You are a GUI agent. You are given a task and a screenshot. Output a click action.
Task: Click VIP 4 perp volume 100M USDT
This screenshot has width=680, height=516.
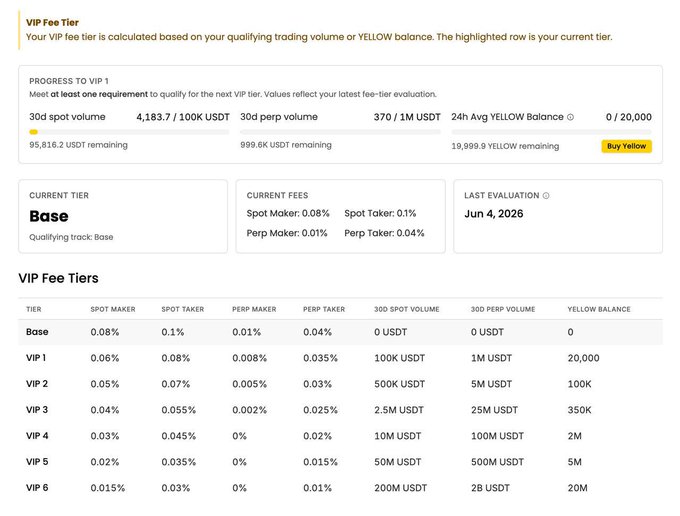[x=497, y=436]
